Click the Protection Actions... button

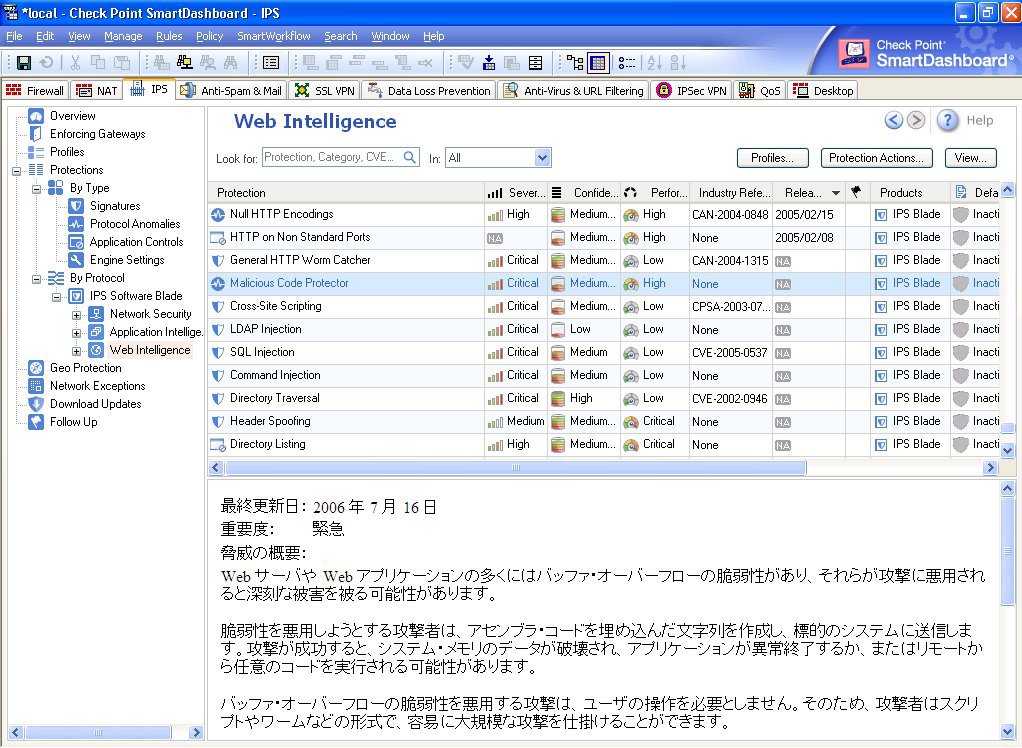[x=876, y=158]
